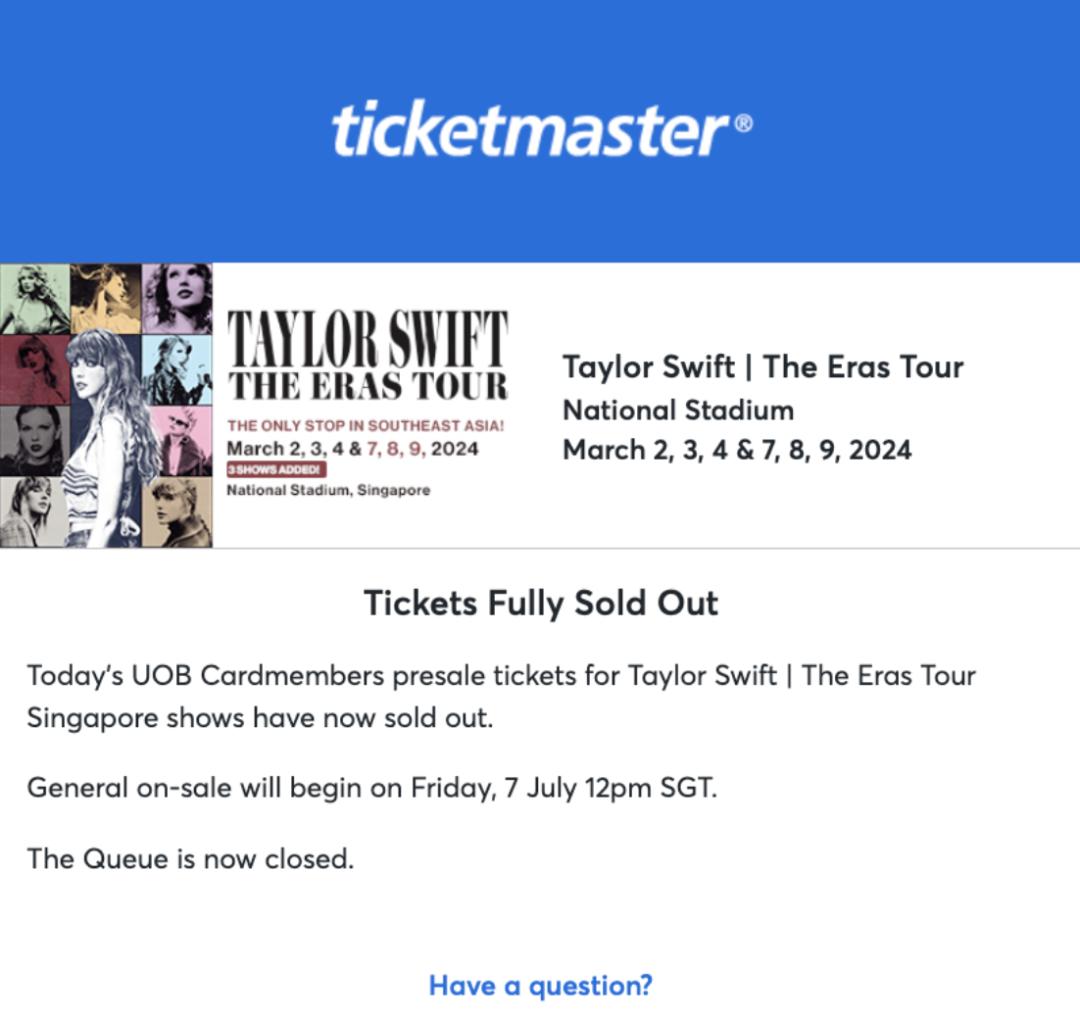Click the event dates 'March 2, 3, 4 & 7, 8, 9, 2024' on right
This screenshot has height=1017, width=1080.
(x=737, y=450)
